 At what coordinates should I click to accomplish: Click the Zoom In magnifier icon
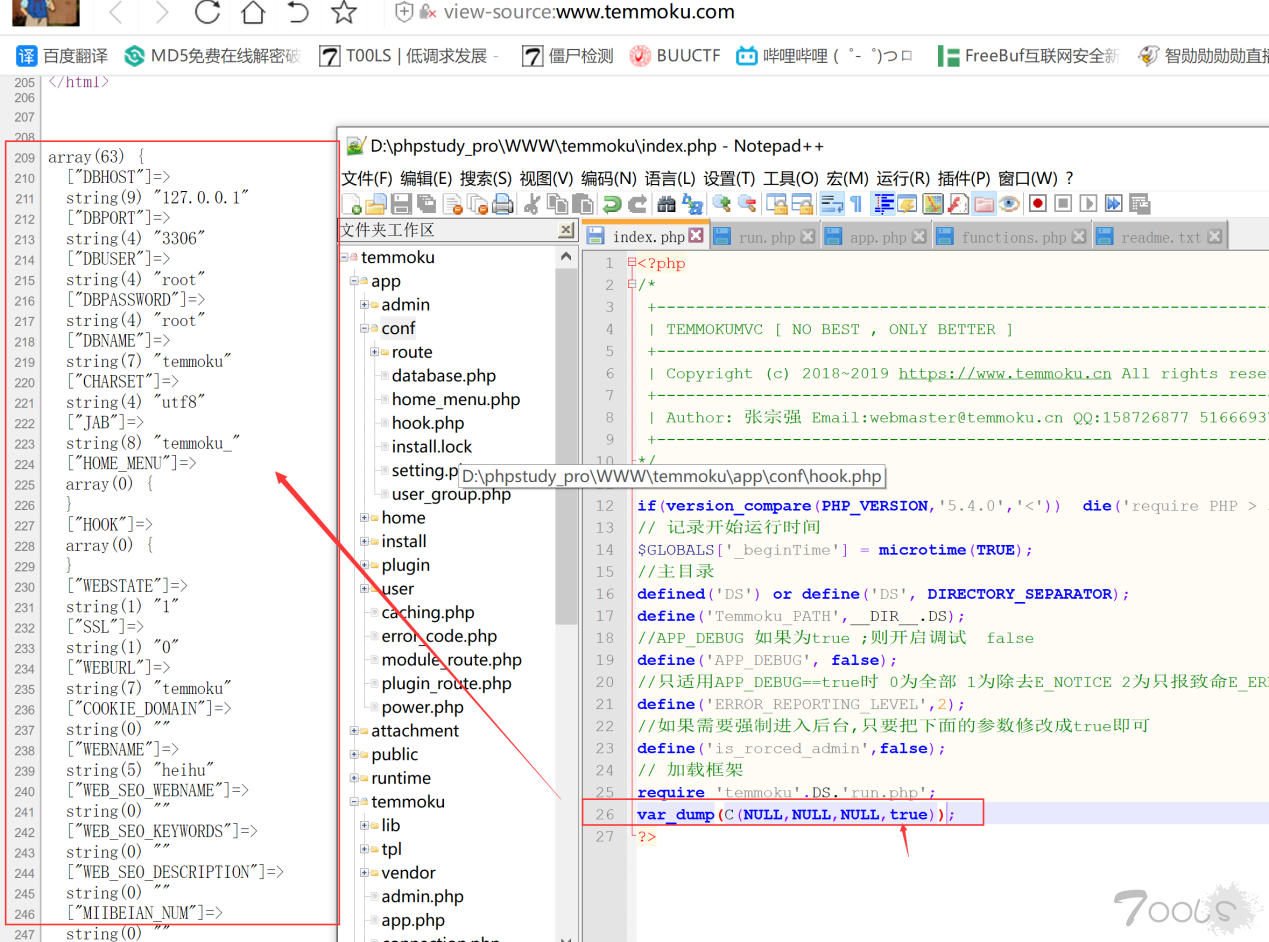(x=723, y=204)
